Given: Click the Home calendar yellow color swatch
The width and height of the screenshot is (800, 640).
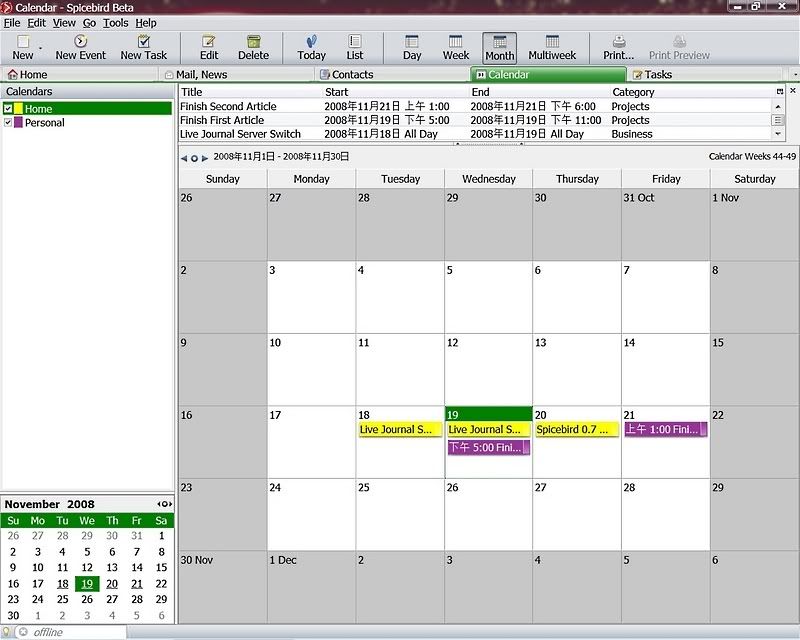Looking at the screenshot, I should pos(18,109).
